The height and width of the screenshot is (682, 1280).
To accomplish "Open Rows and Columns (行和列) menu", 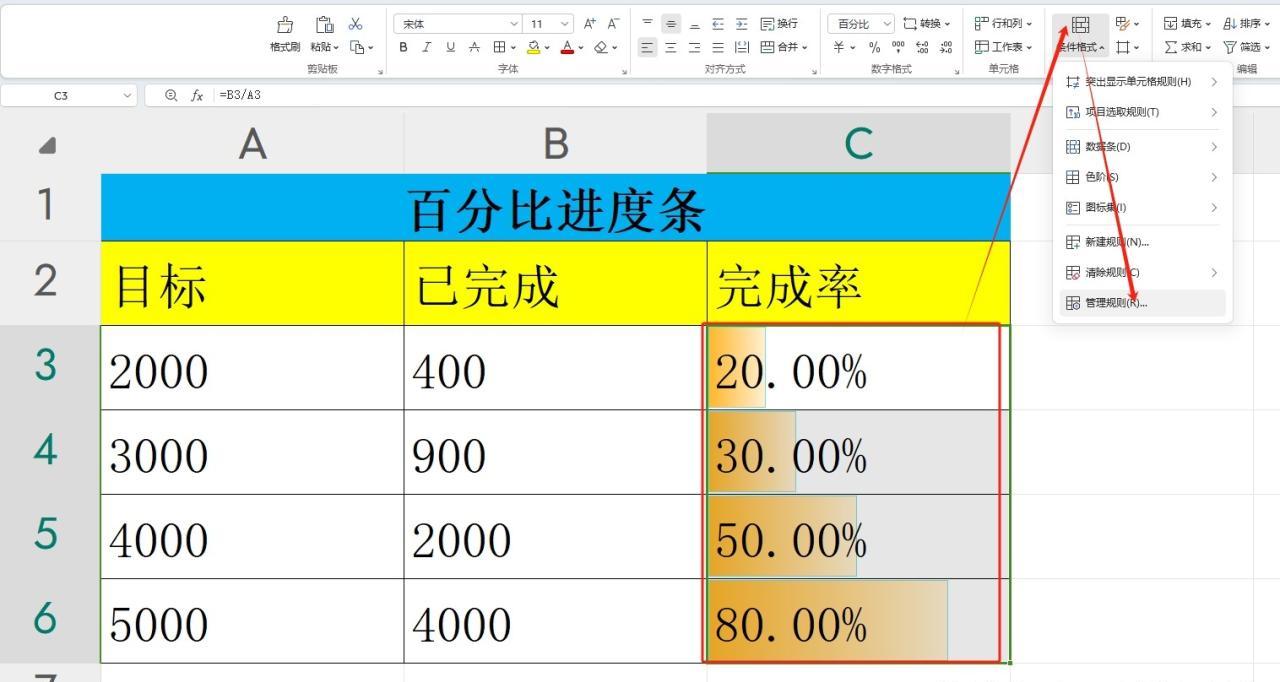I will pyautogui.click(x=1004, y=23).
